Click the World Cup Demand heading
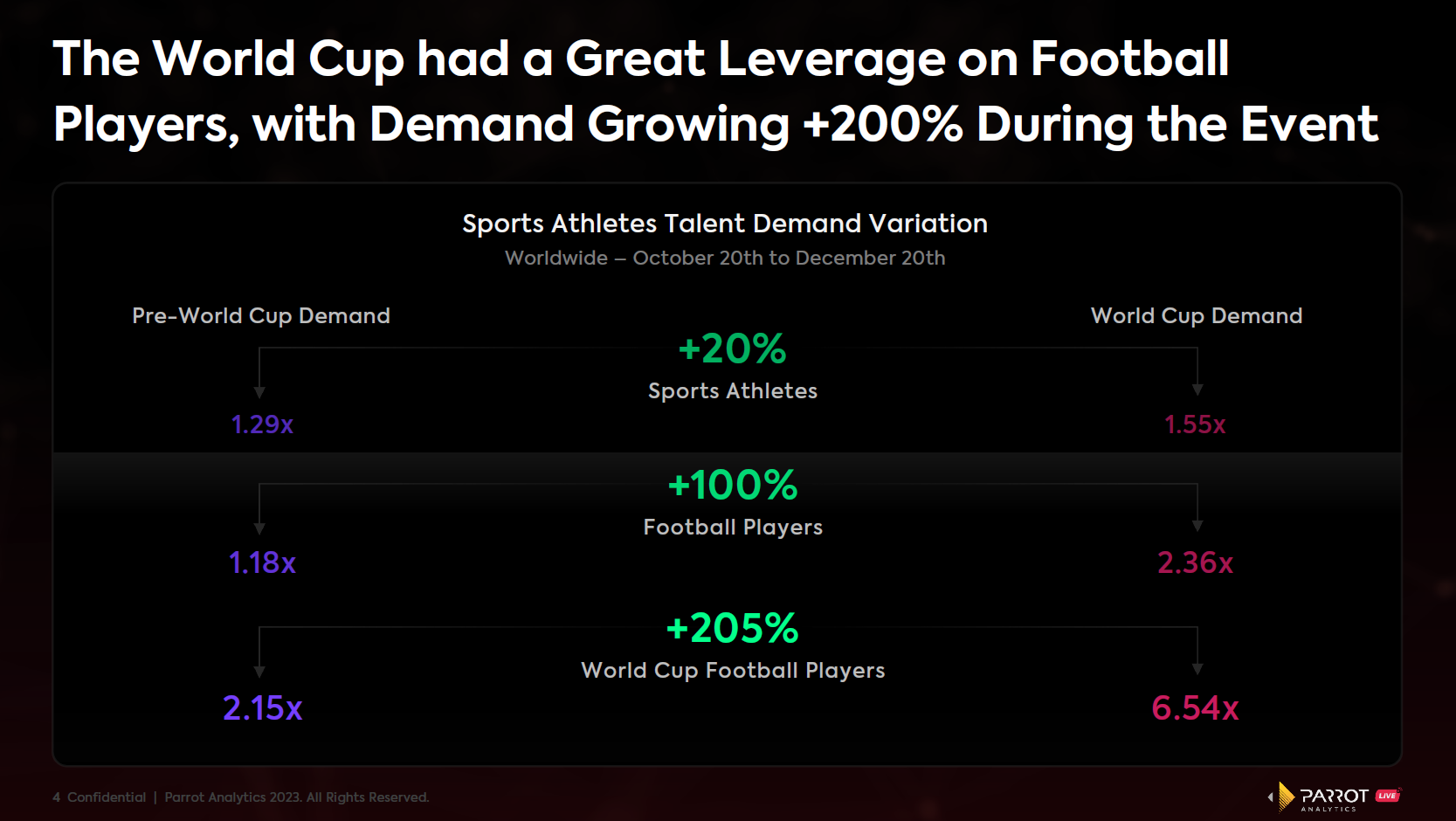Viewport: 1456px width, 821px height. pyautogui.click(x=1197, y=316)
